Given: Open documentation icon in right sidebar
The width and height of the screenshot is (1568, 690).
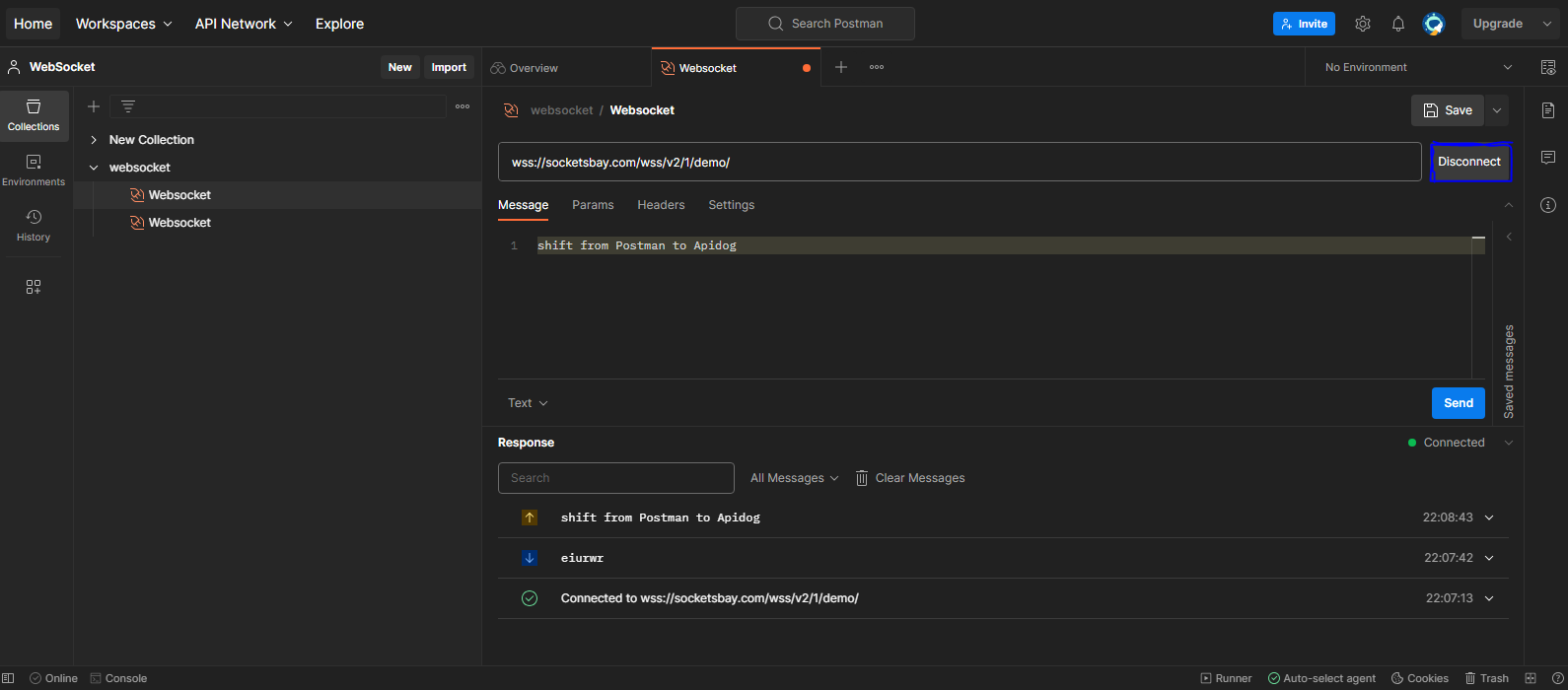Looking at the screenshot, I should click(1548, 110).
